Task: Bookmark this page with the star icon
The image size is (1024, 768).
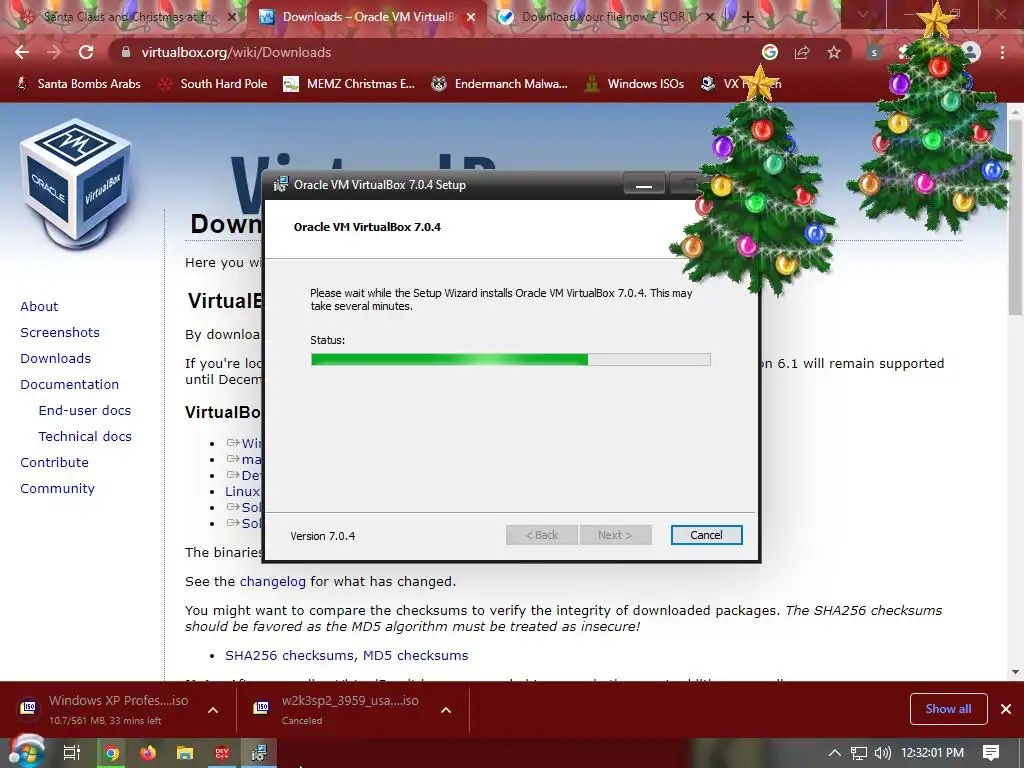Action: point(834,52)
